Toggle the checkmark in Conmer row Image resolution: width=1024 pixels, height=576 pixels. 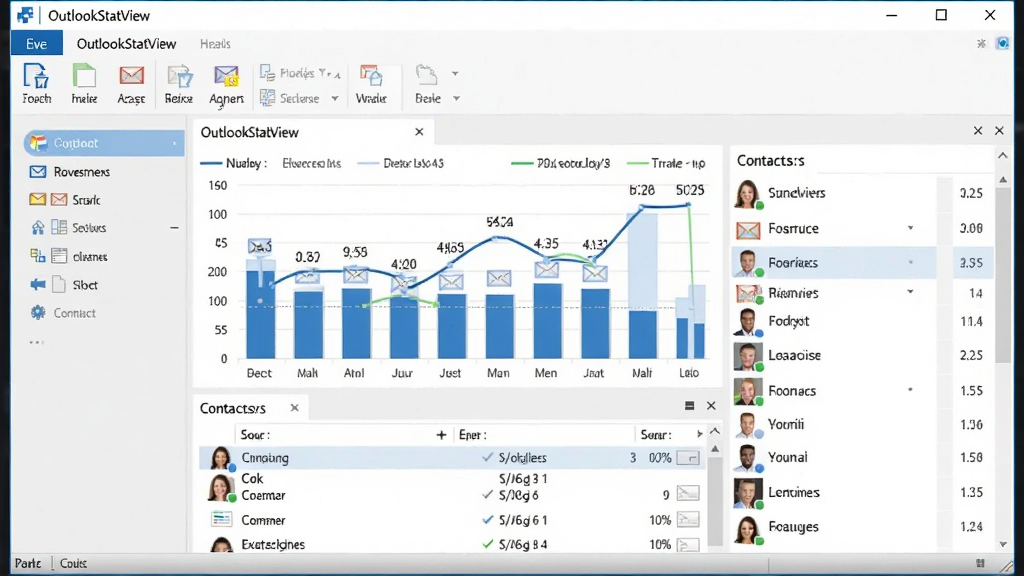[x=487, y=520]
